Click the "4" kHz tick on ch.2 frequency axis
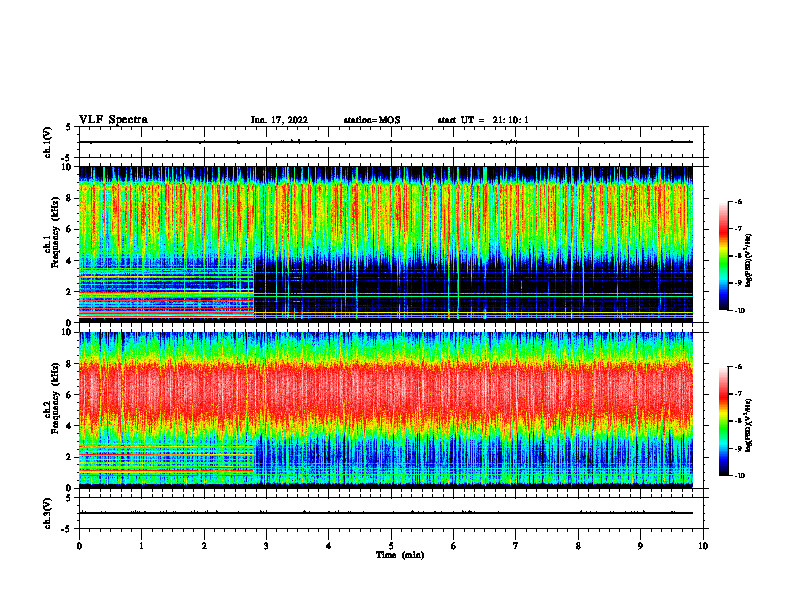The height and width of the screenshot is (612, 792). pyautogui.click(x=70, y=426)
